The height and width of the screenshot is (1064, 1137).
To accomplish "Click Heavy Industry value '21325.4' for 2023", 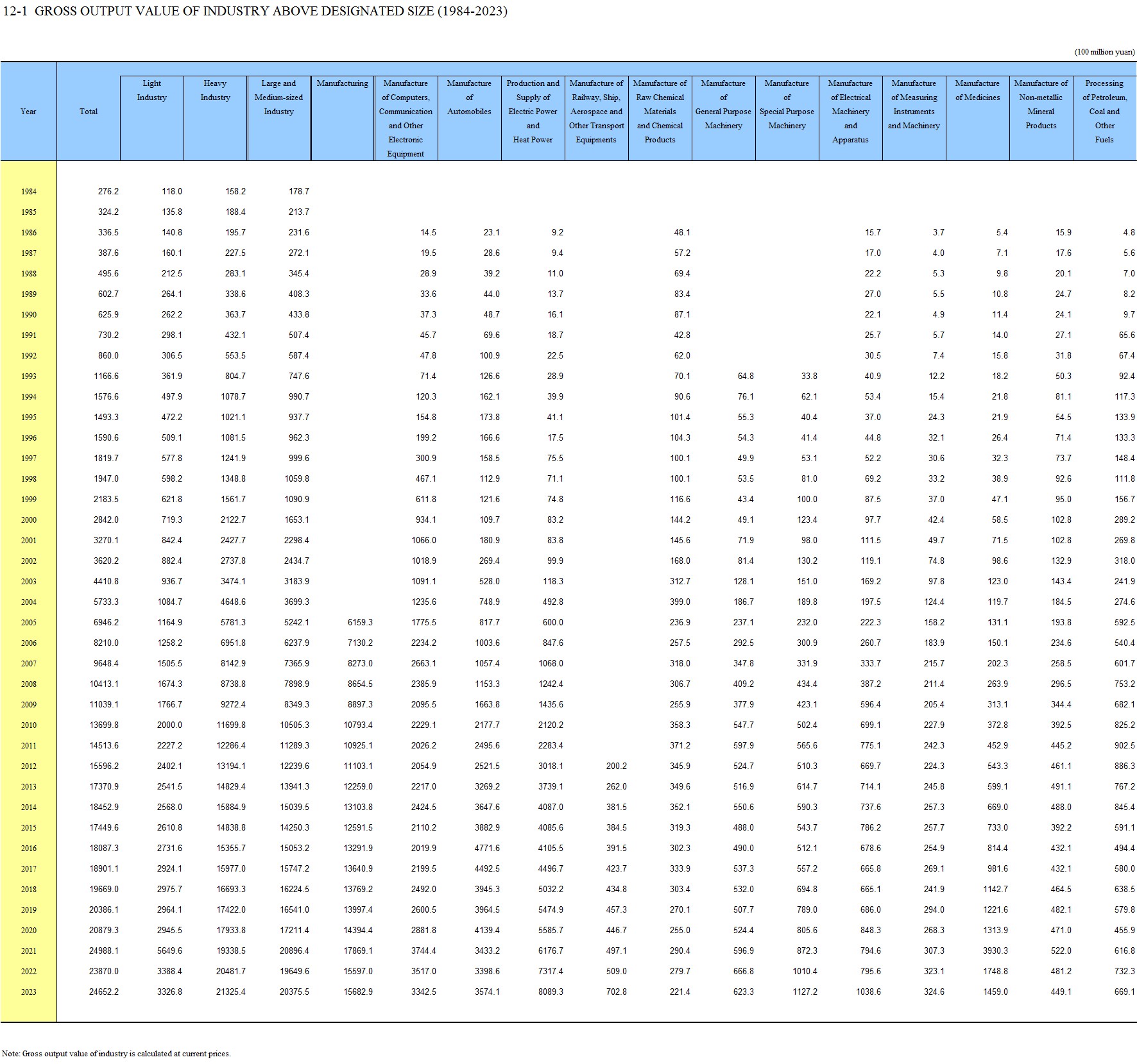I will click(231, 992).
